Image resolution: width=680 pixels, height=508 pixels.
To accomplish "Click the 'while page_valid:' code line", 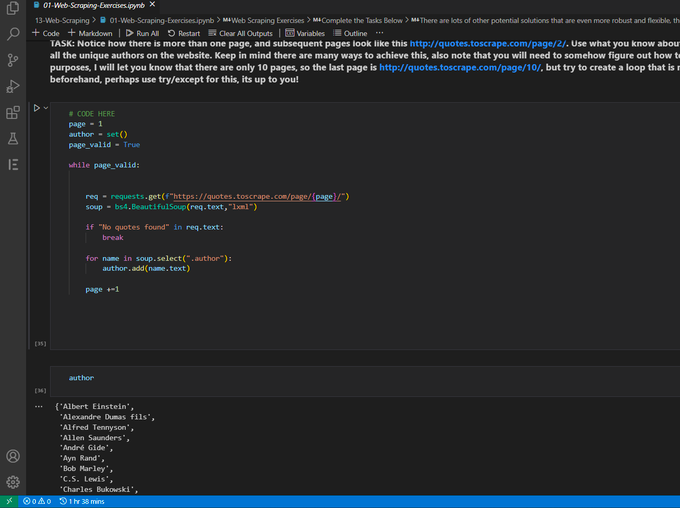I will tap(104, 165).
